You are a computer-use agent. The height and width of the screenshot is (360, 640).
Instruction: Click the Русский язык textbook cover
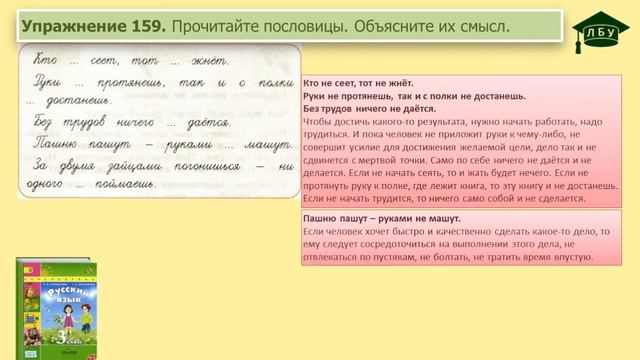(x=56, y=309)
